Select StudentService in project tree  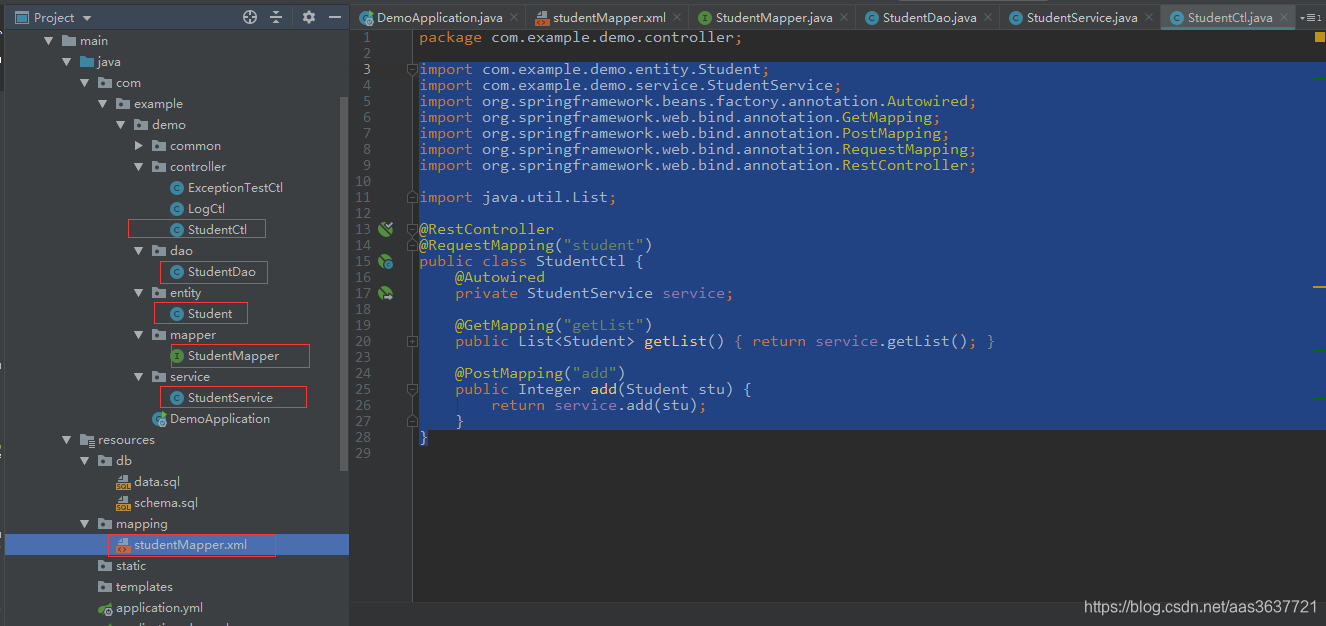230,398
